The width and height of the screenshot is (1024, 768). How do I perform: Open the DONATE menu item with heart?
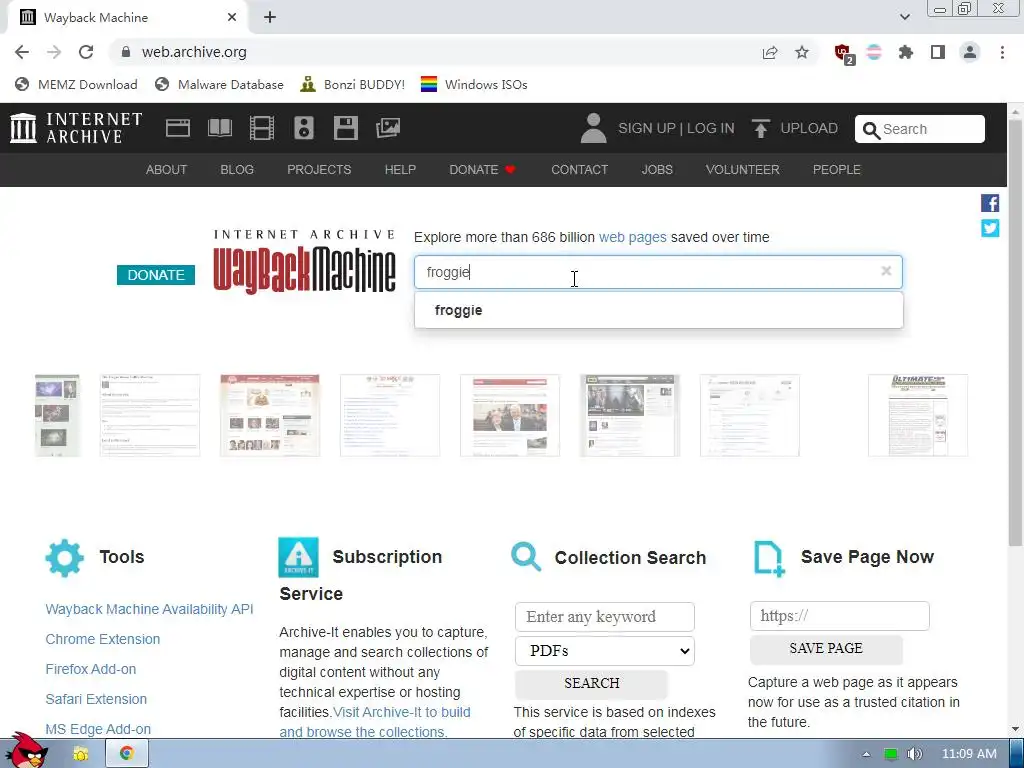pos(483,170)
